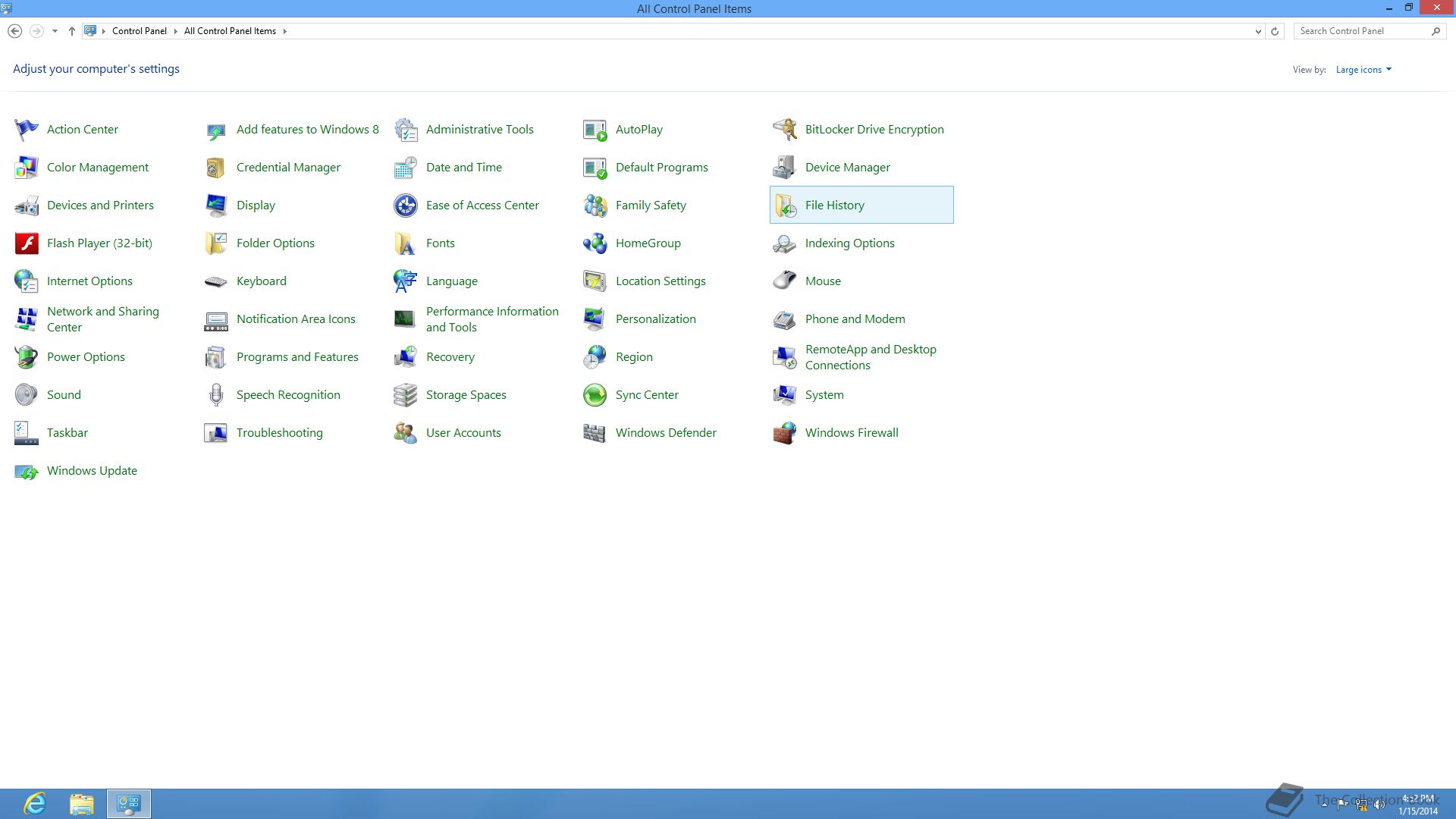
Task: Click the Indexing Options magnifier icon
Action: click(x=785, y=243)
